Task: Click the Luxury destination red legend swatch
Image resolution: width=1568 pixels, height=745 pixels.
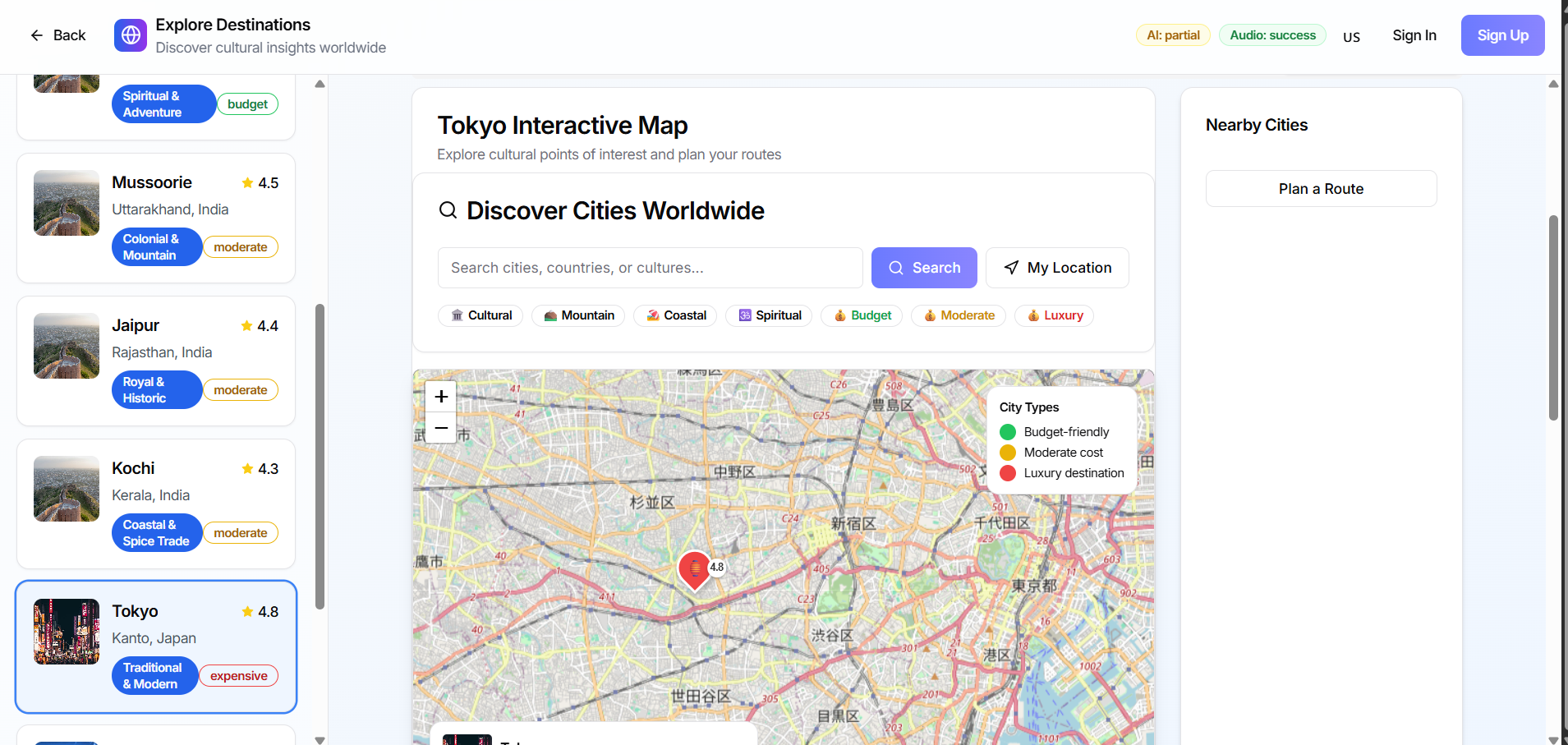Action: point(1008,473)
